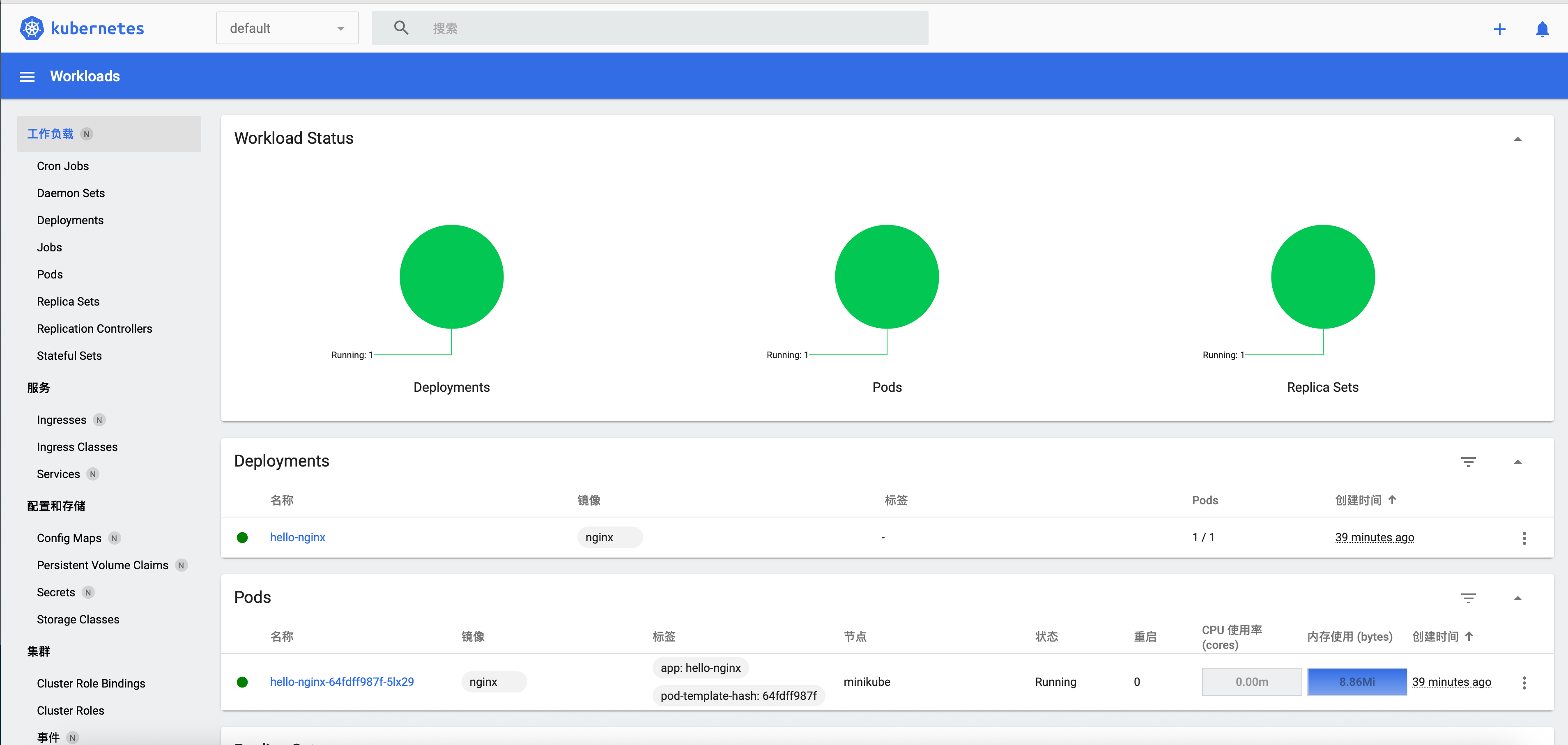Open the hello-nginx-64fdff987f-5lx29 pod link
This screenshot has width=1568, height=745.
tap(342, 682)
